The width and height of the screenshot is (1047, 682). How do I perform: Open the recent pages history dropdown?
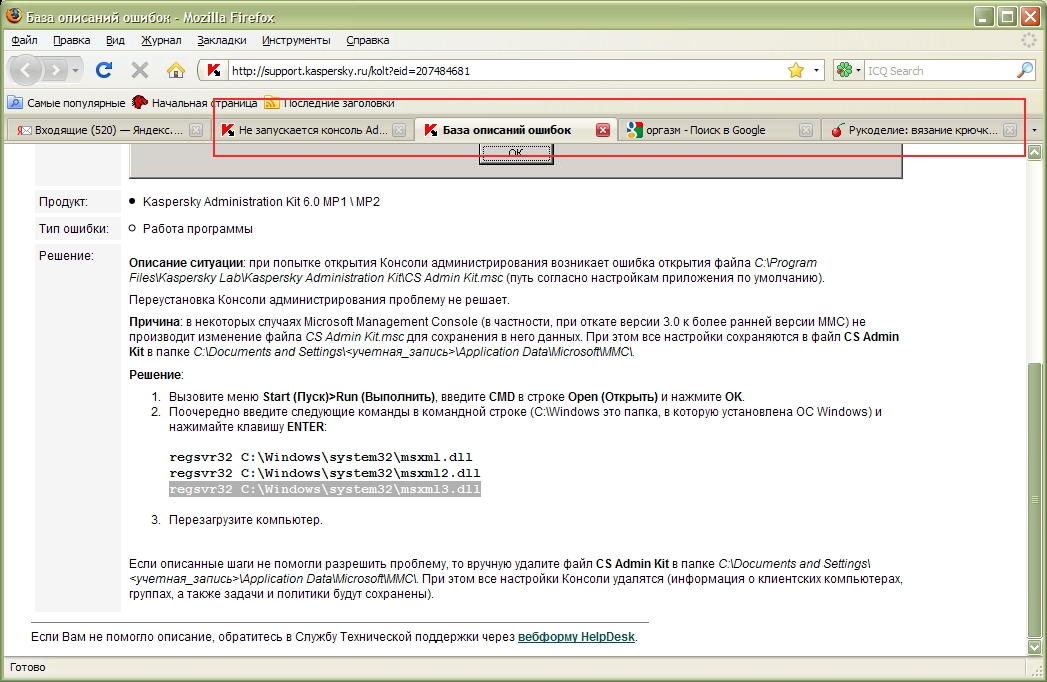click(75, 70)
